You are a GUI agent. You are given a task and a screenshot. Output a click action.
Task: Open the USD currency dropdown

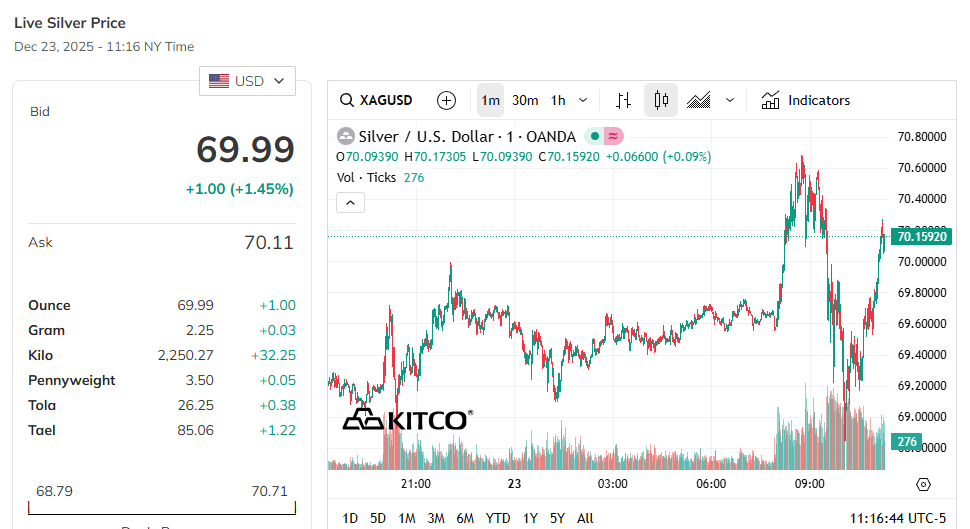click(247, 81)
